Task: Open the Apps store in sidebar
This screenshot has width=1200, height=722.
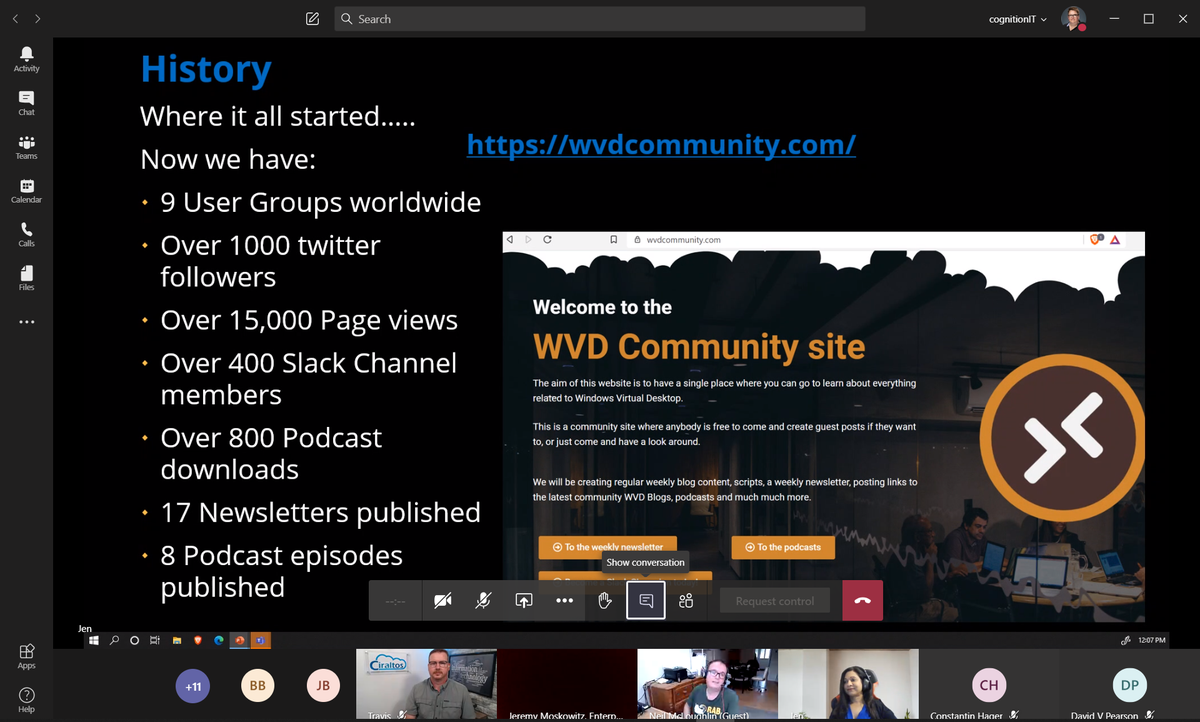Action: coord(26,656)
